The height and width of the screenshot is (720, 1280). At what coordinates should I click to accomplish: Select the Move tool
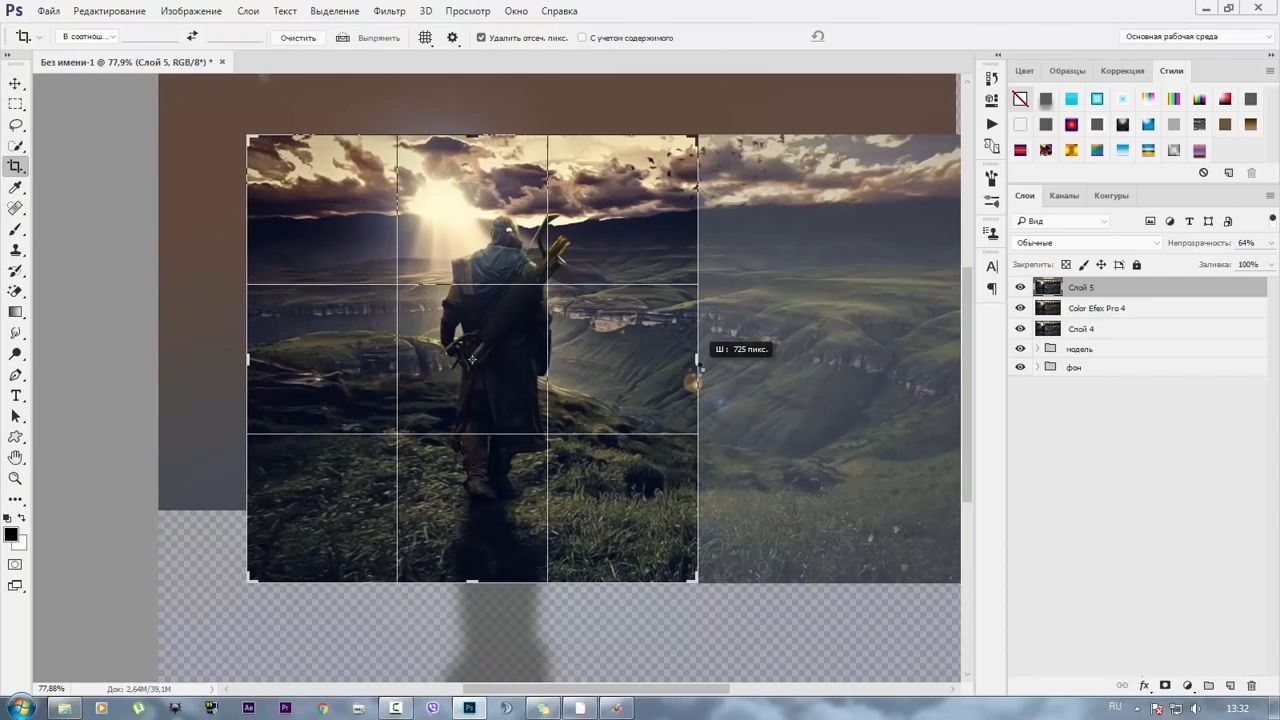[x=15, y=84]
